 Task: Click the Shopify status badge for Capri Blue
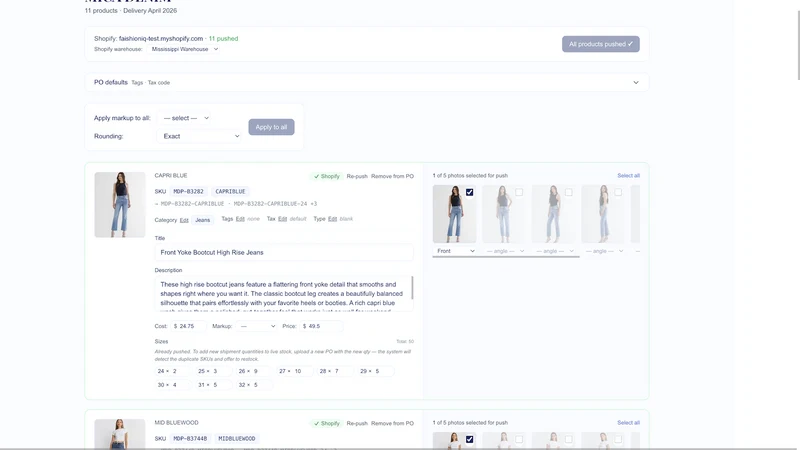(327, 176)
